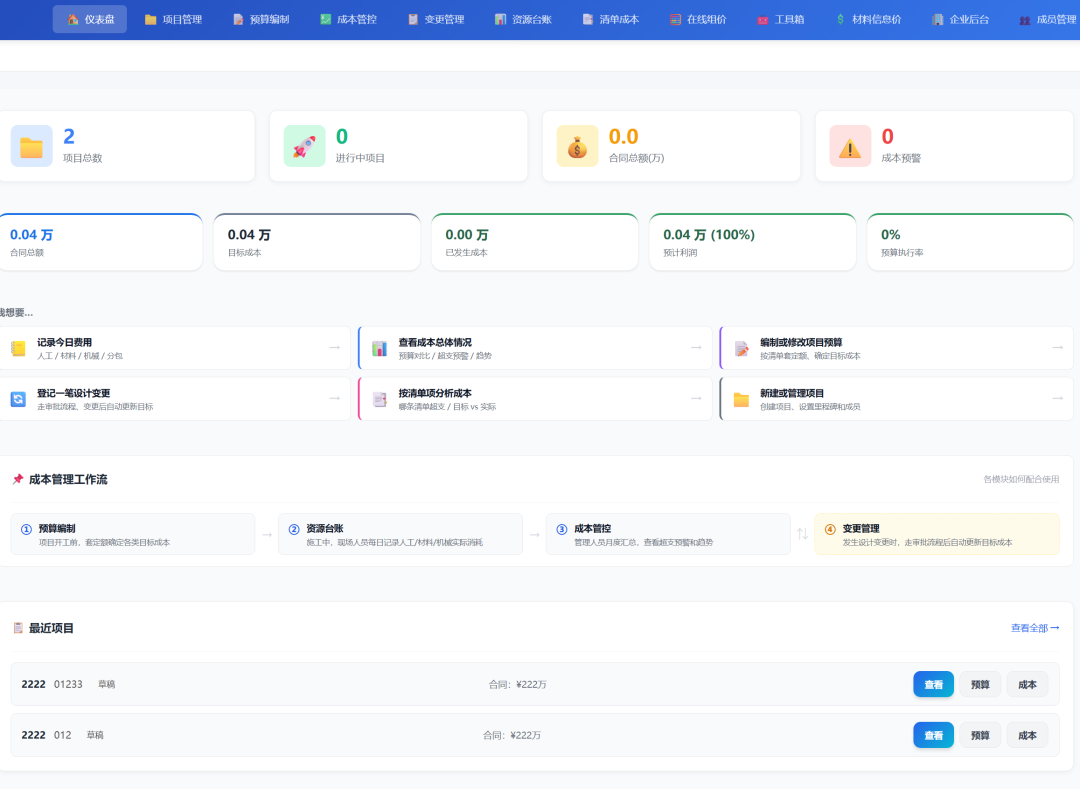Click the 变更管理 workflow step card
Screen dimensions: 1080x789
pos(936,534)
